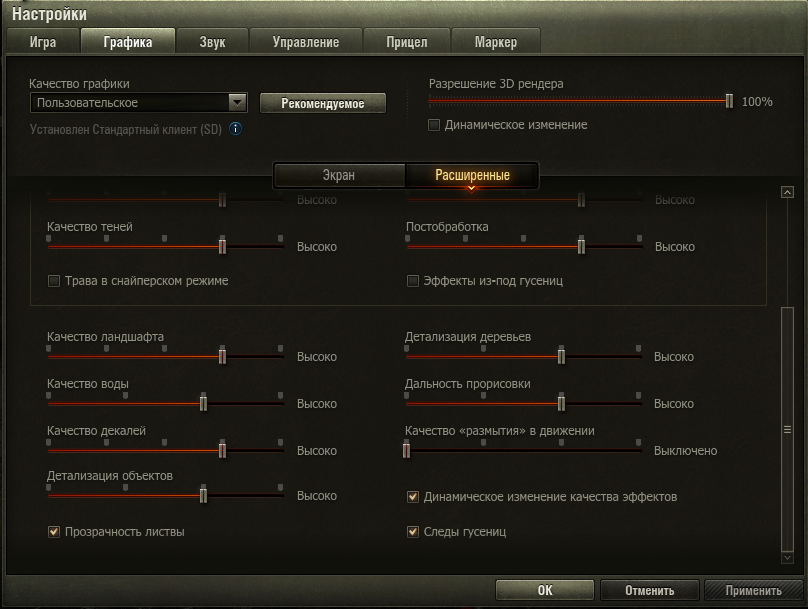Toggle Динамическое изменение качества эффектов checkbox

(x=412, y=497)
